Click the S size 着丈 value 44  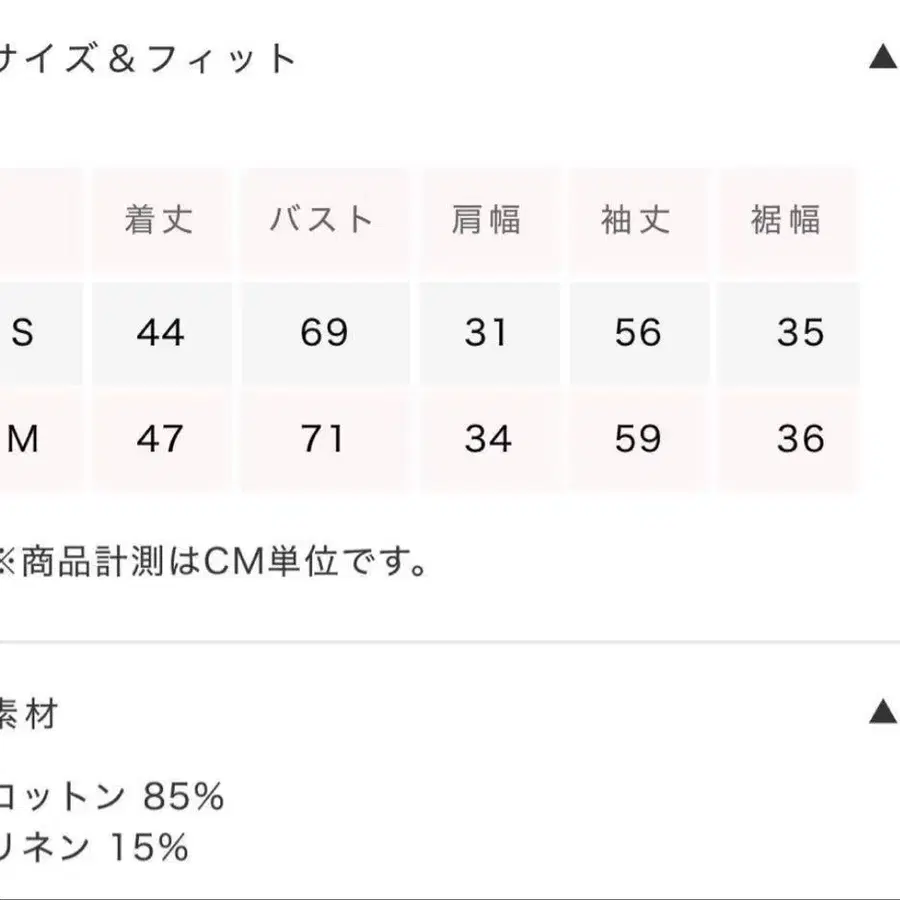coord(160,333)
